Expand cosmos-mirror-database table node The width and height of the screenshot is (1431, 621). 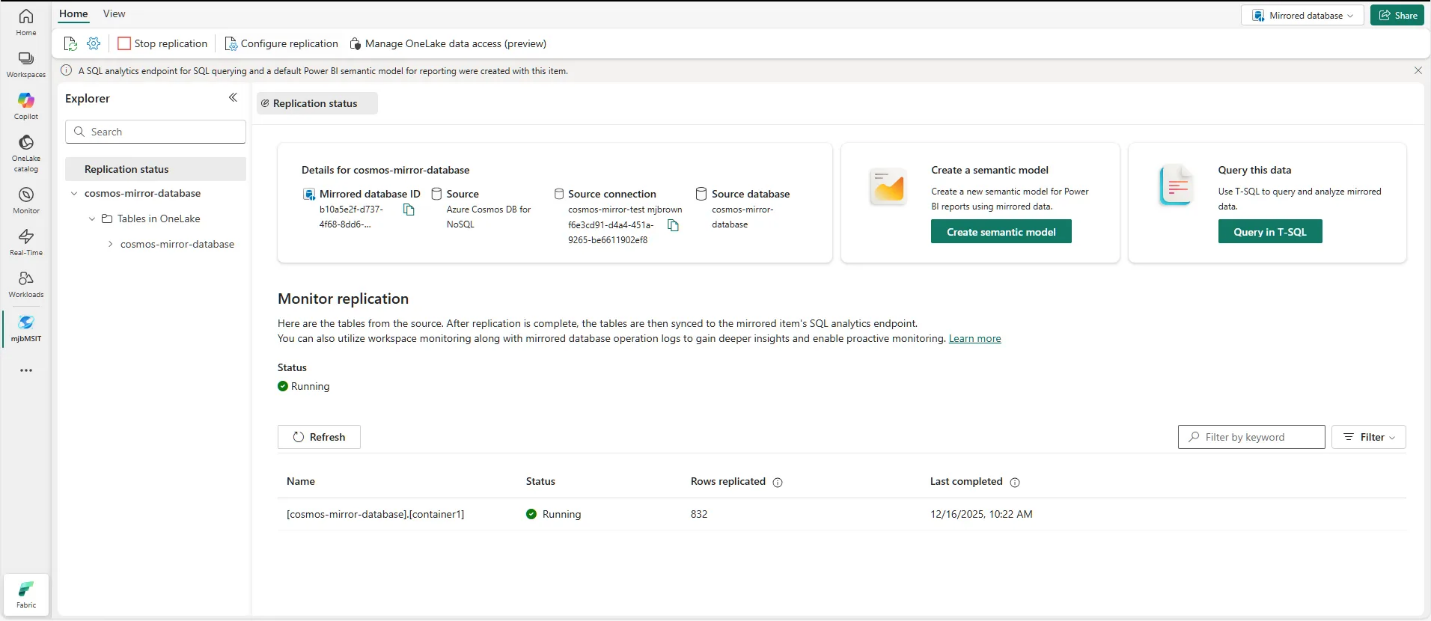pyautogui.click(x=110, y=244)
